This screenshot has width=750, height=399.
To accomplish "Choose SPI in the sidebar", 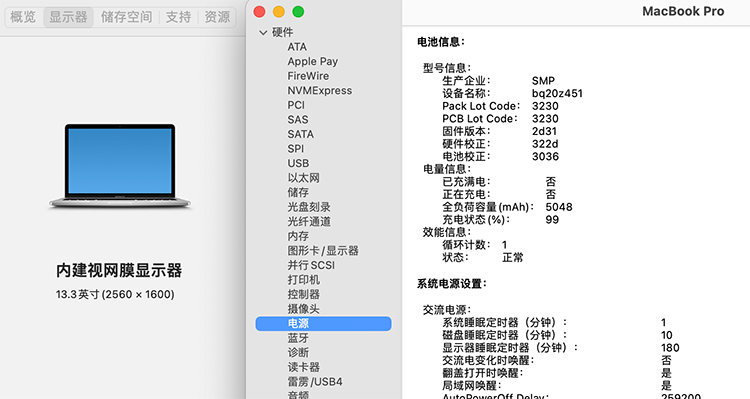I will [x=295, y=149].
